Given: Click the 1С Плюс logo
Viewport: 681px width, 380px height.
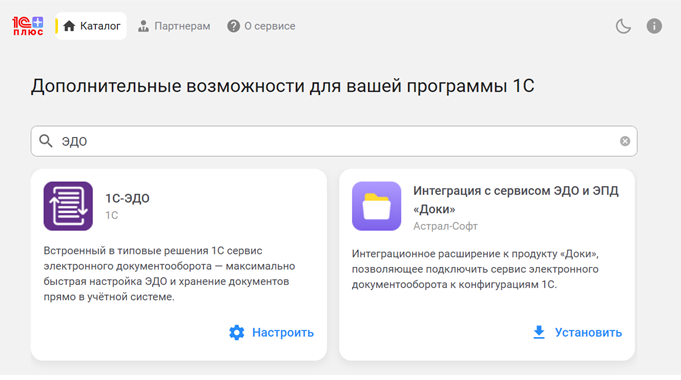Looking at the screenshot, I should (28, 26).
